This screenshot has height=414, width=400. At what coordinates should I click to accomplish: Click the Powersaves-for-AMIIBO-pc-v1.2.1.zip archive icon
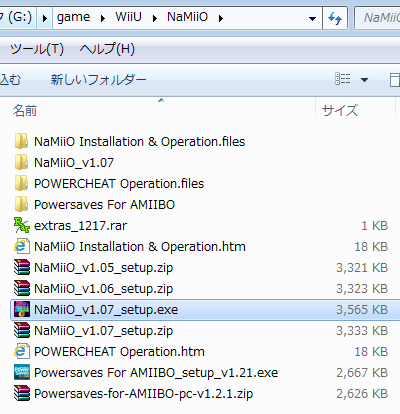pyautogui.click(x=22, y=394)
